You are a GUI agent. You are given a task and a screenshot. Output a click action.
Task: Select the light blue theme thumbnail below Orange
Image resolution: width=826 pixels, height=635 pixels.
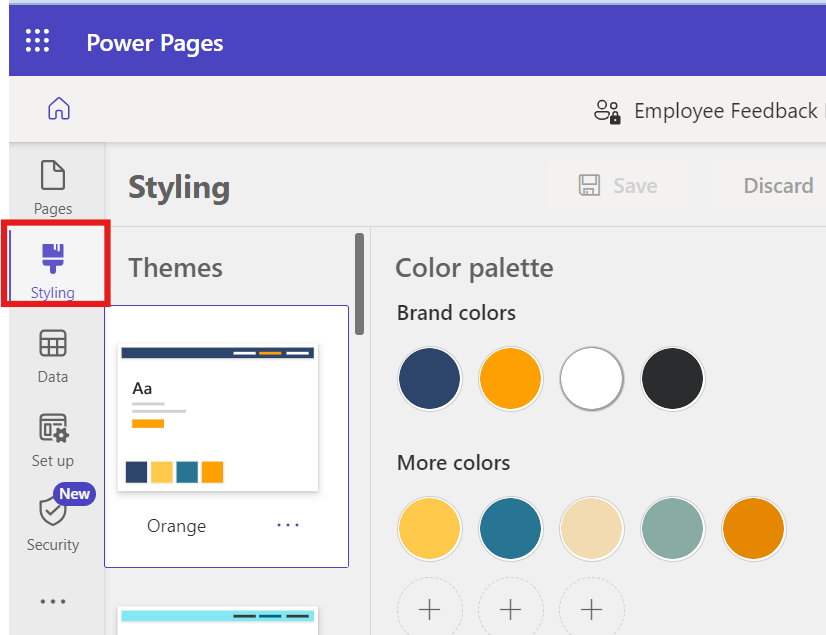(x=218, y=620)
